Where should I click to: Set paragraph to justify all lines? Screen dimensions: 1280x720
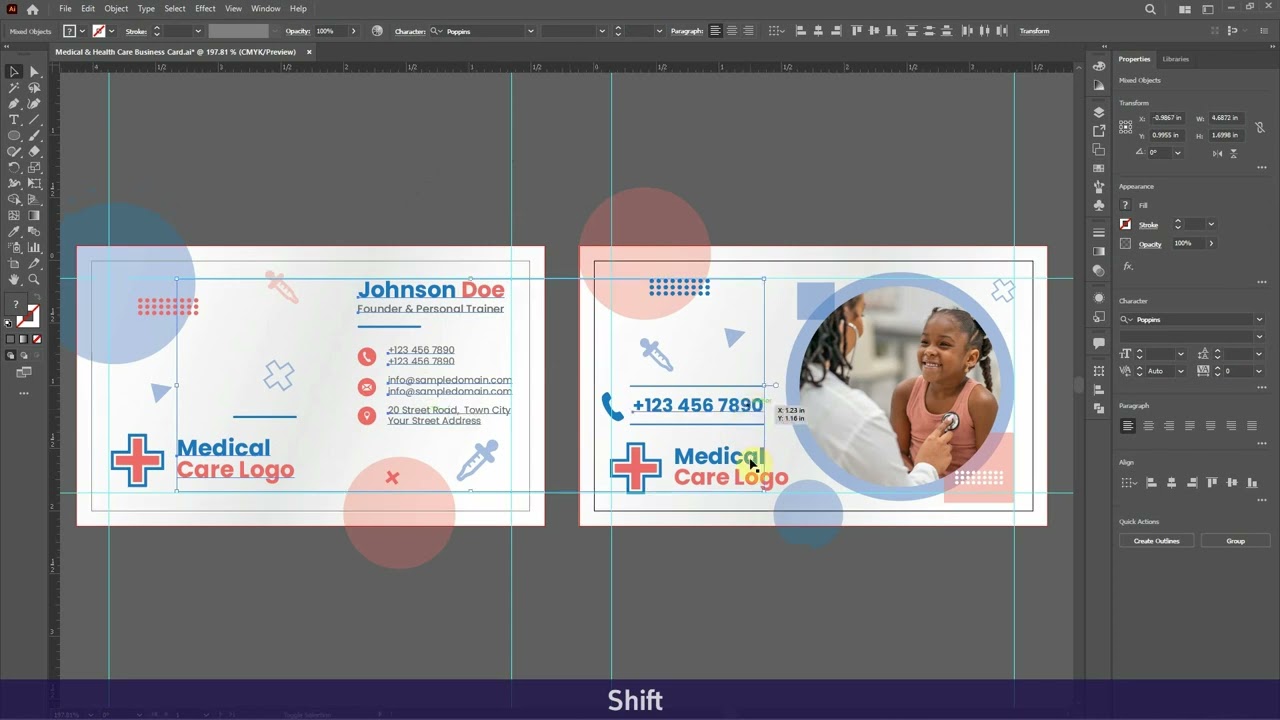(1251, 426)
